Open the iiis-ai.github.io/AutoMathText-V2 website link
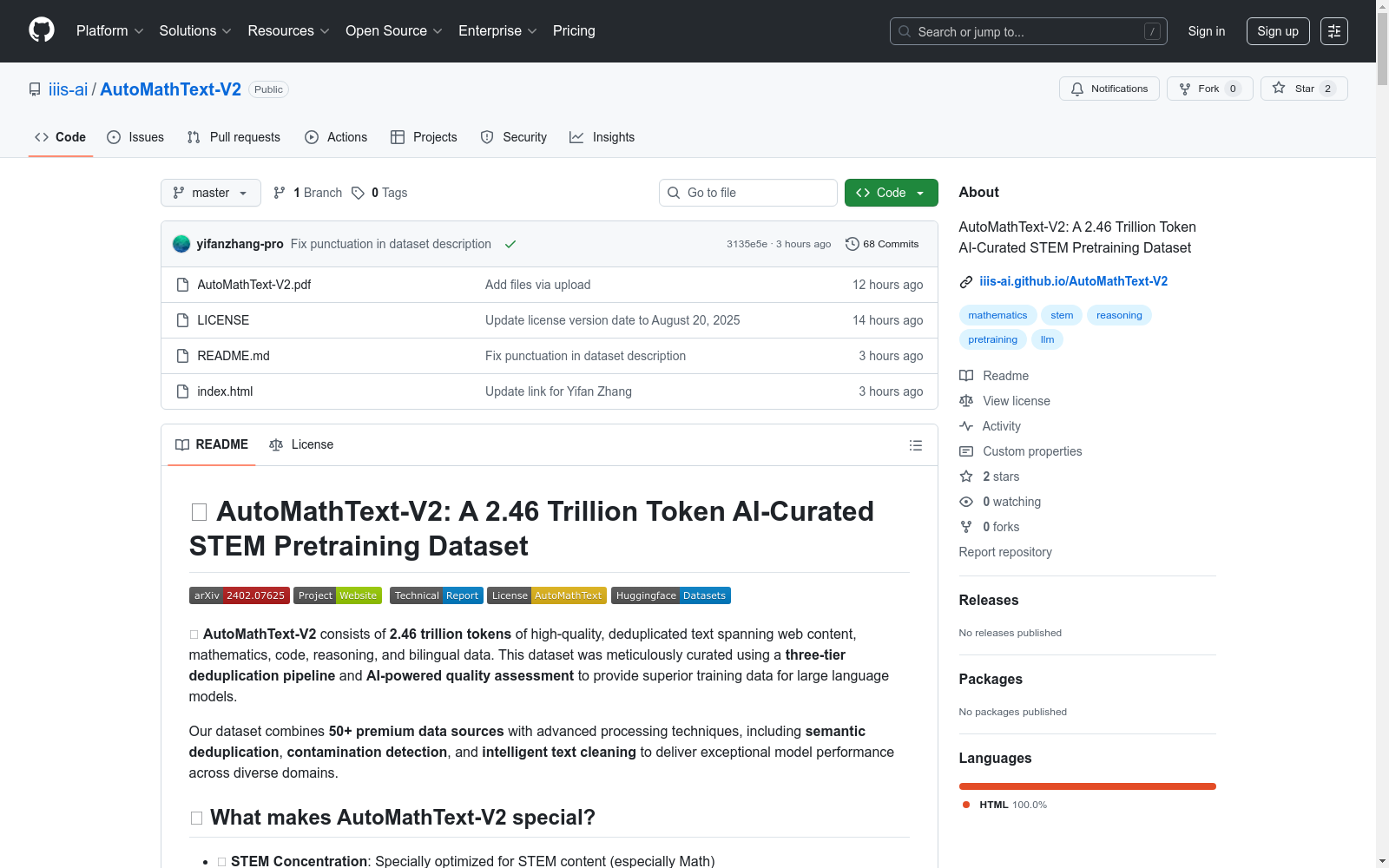Viewport: 1389px width, 868px height. (1074, 281)
